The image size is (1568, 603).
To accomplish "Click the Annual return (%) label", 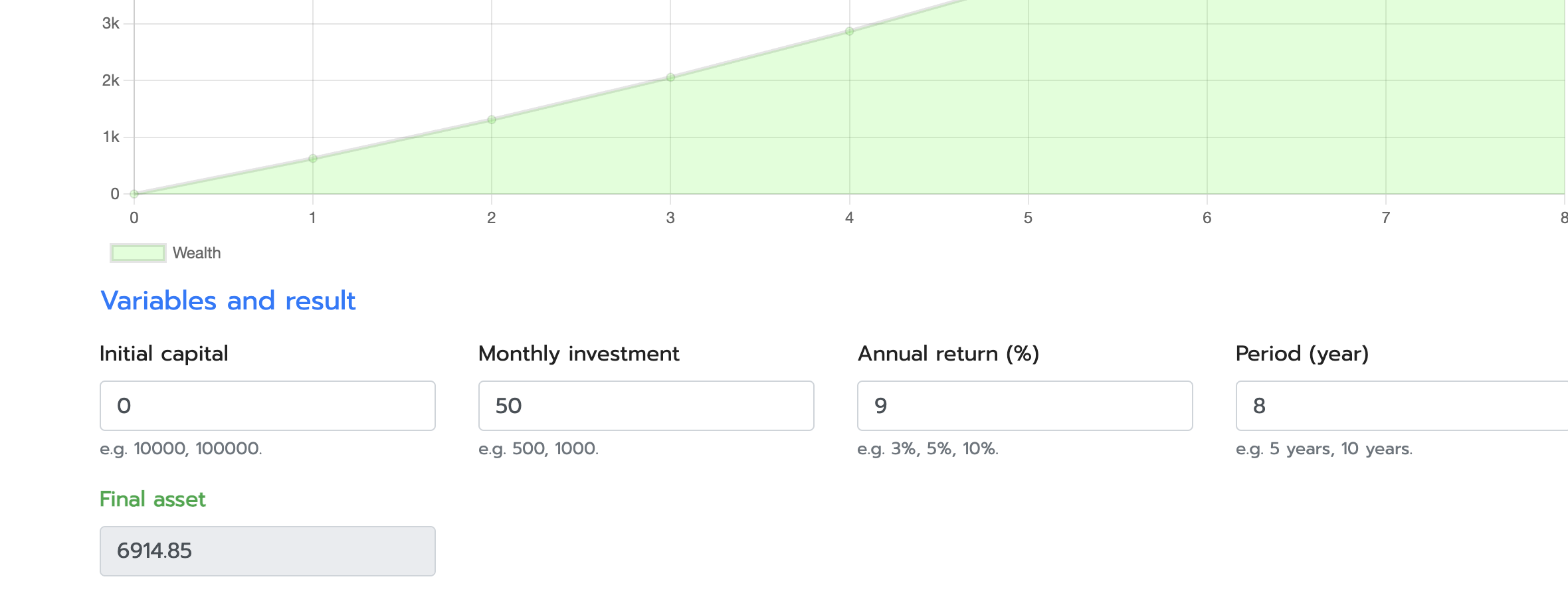I will 948,353.
